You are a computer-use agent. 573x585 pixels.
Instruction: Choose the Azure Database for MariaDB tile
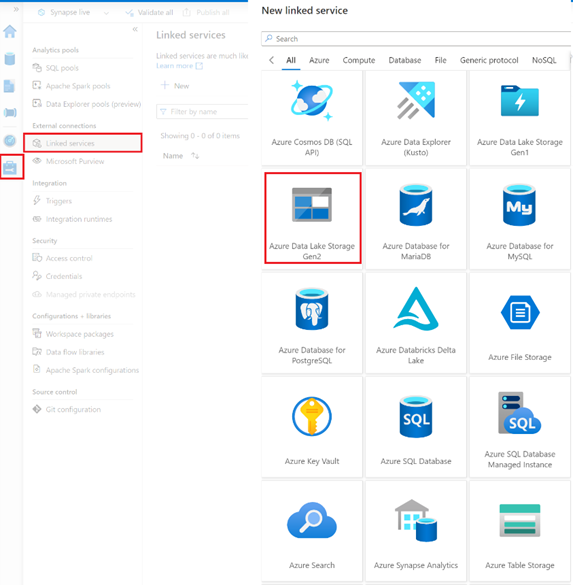[x=416, y=219]
